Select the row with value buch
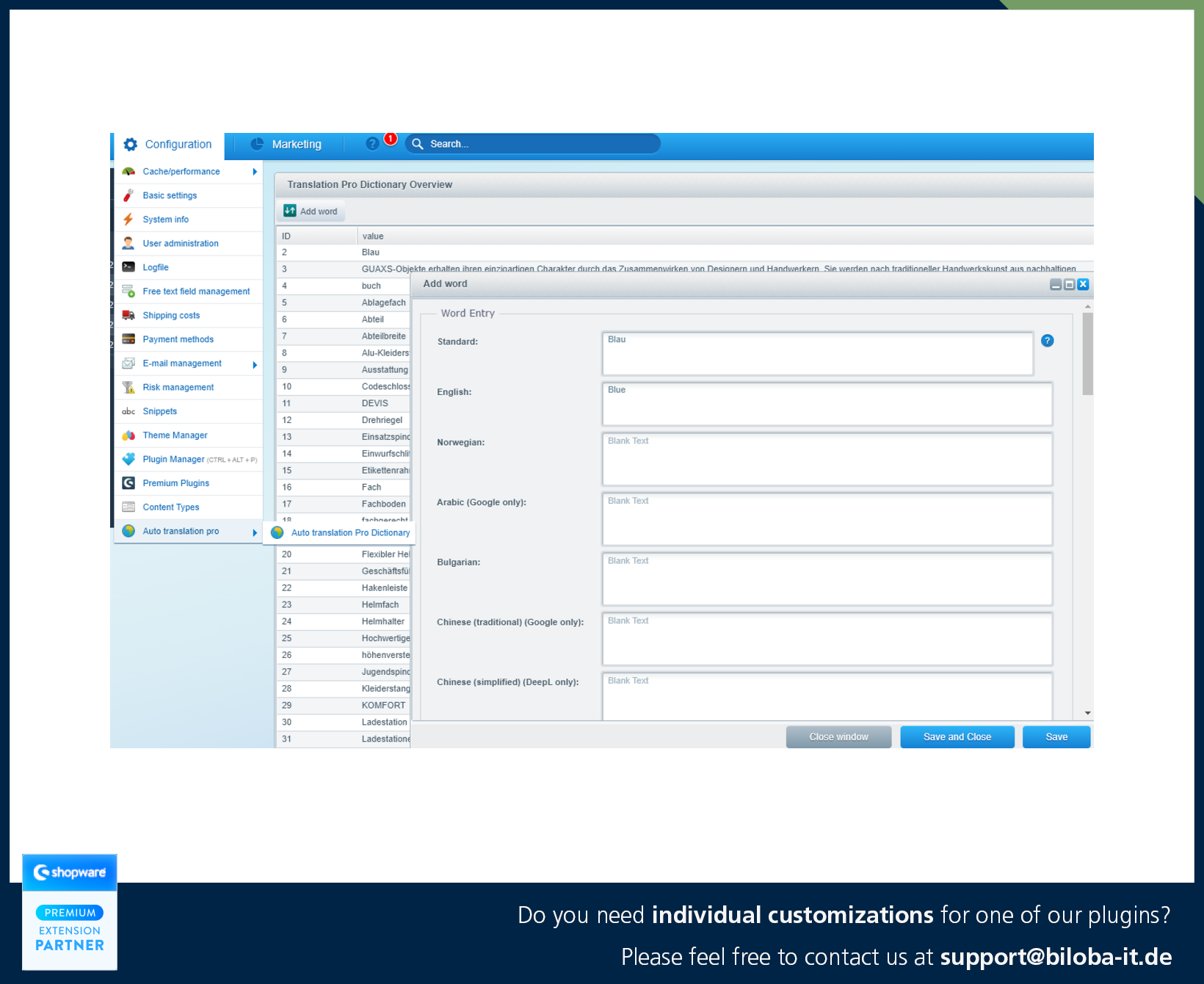 tap(343, 286)
